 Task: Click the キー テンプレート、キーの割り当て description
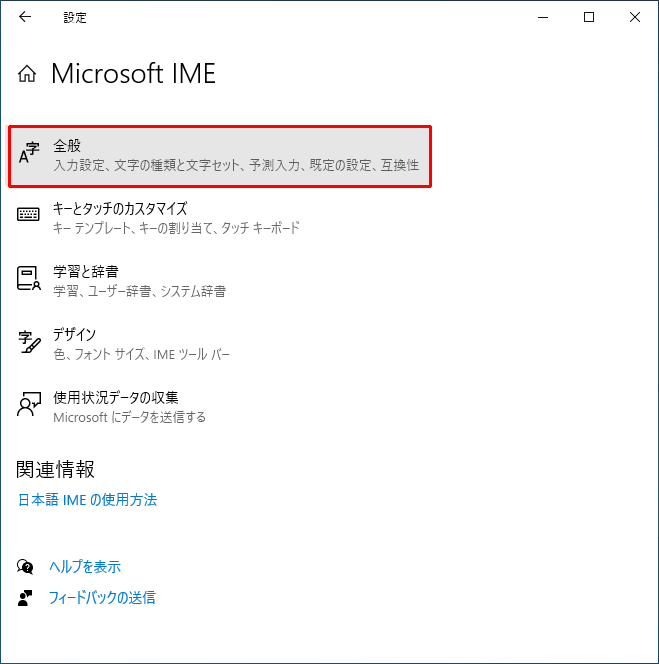pos(176,228)
